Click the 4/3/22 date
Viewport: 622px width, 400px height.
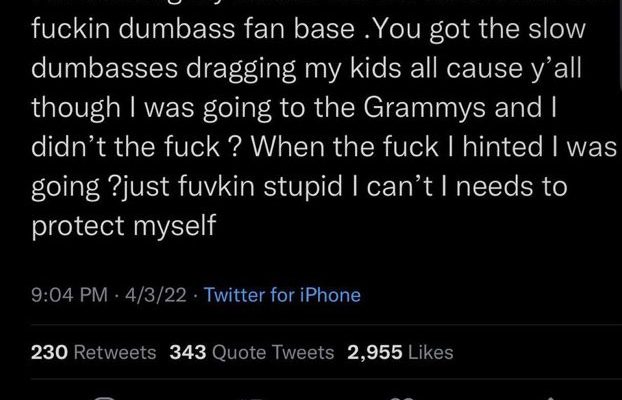(x=151, y=295)
